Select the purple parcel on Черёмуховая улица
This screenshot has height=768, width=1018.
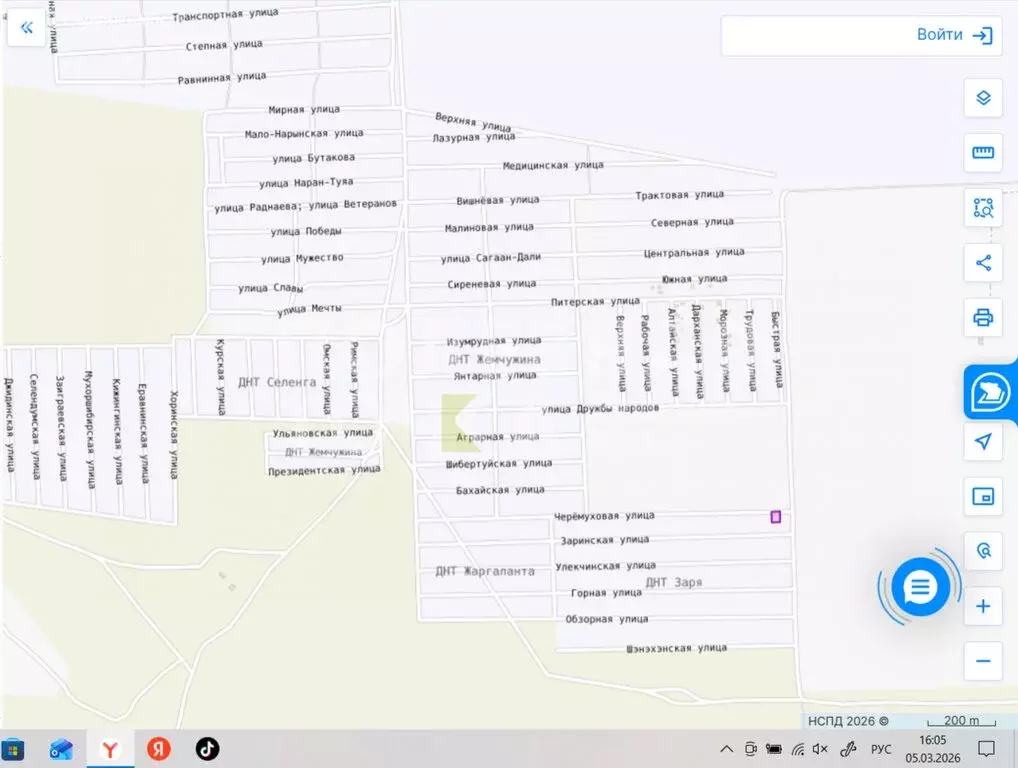click(x=775, y=516)
